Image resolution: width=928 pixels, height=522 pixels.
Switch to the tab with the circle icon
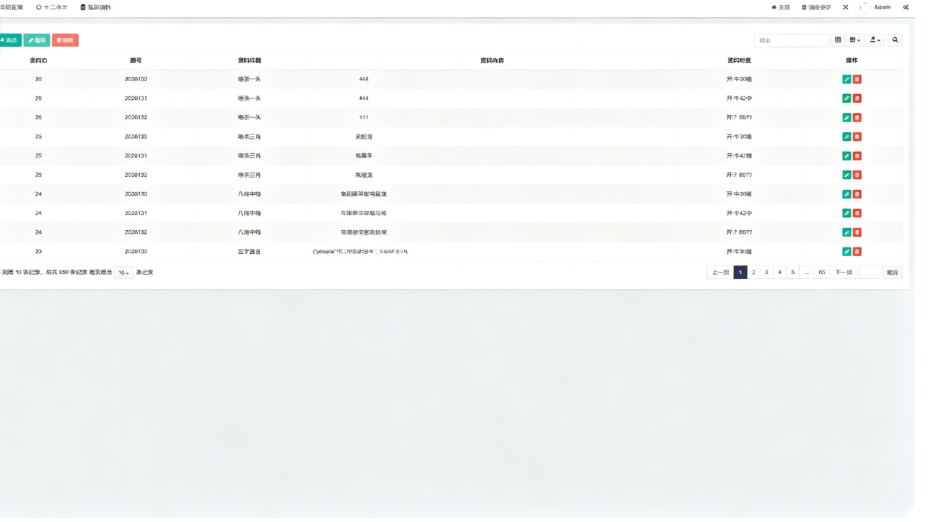pos(51,8)
